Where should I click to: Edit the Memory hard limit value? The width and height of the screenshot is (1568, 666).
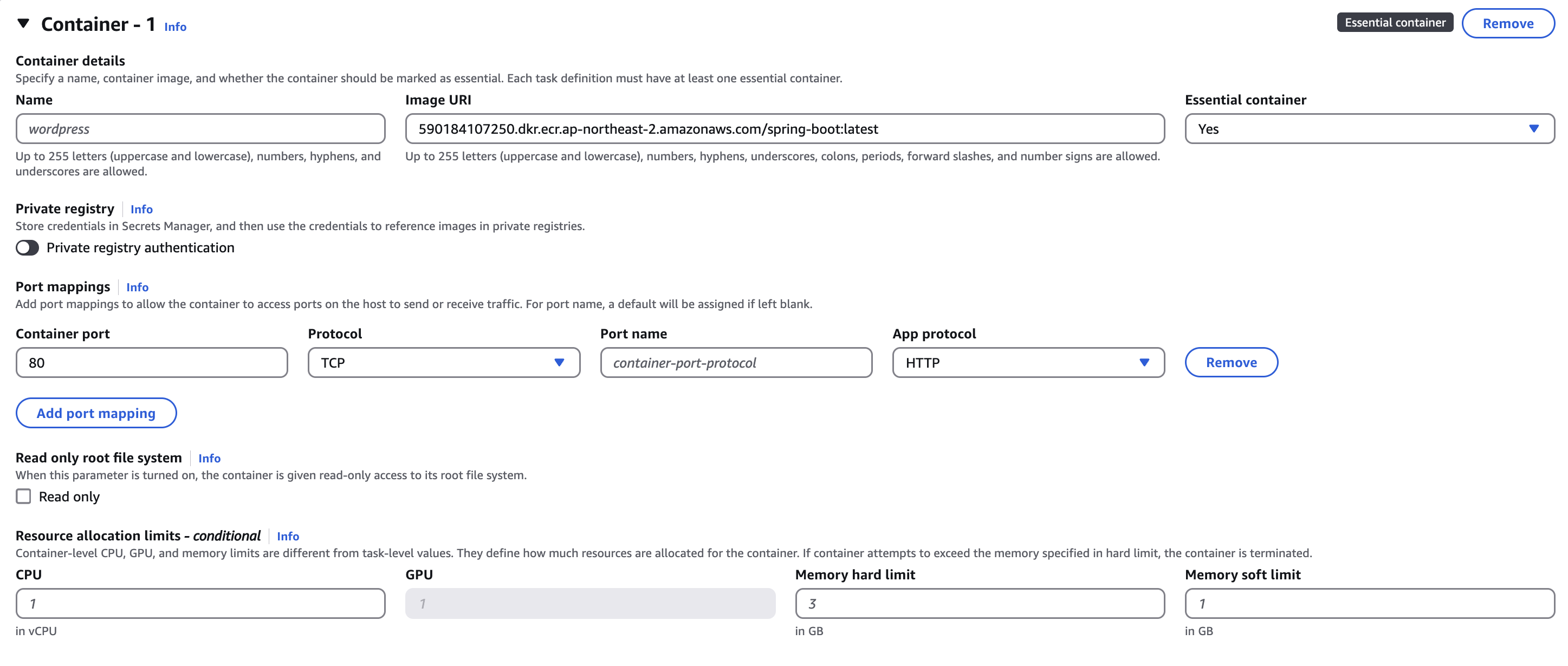click(979, 603)
